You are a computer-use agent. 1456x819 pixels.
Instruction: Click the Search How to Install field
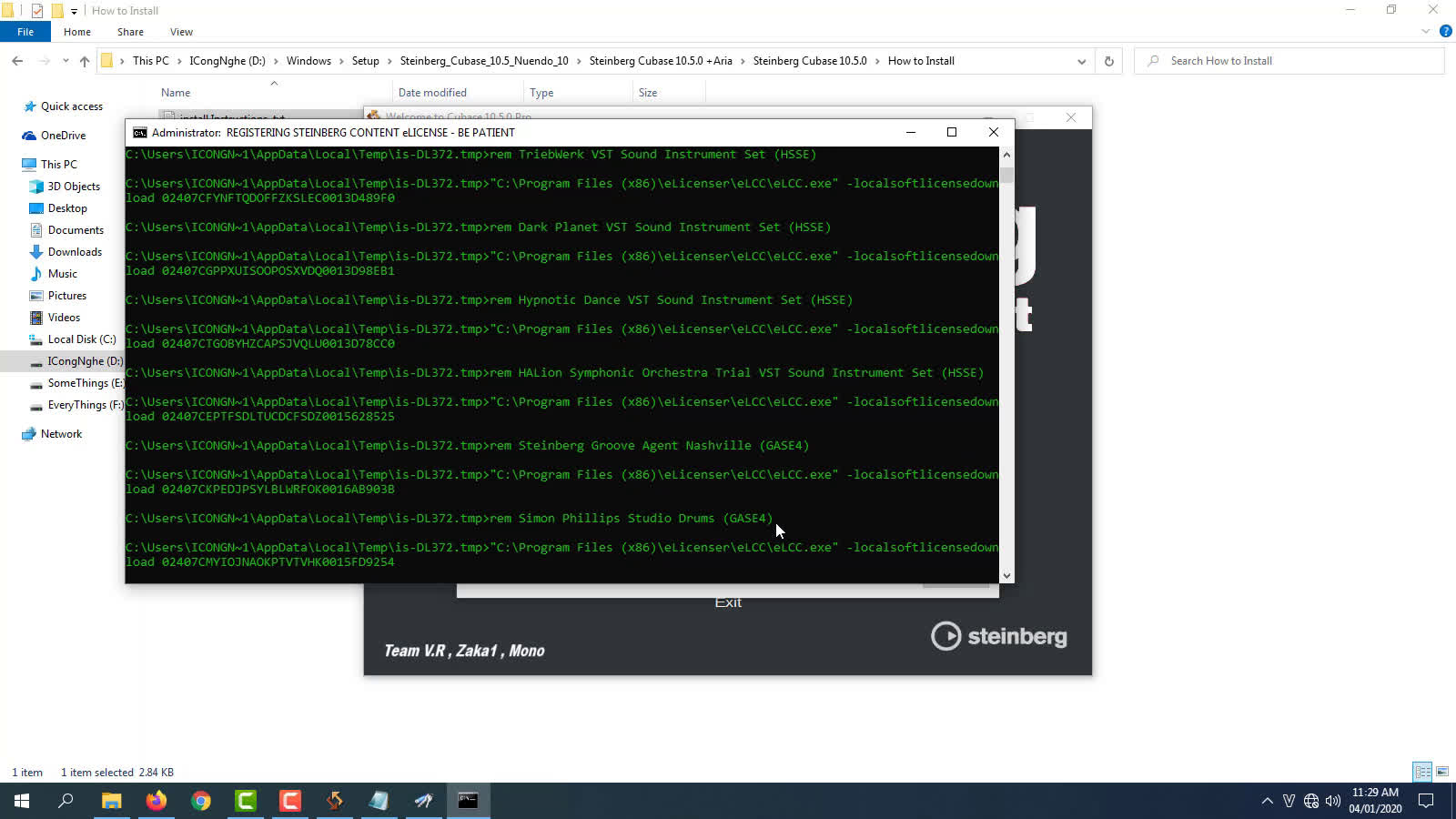pyautogui.click(x=1289, y=61)
